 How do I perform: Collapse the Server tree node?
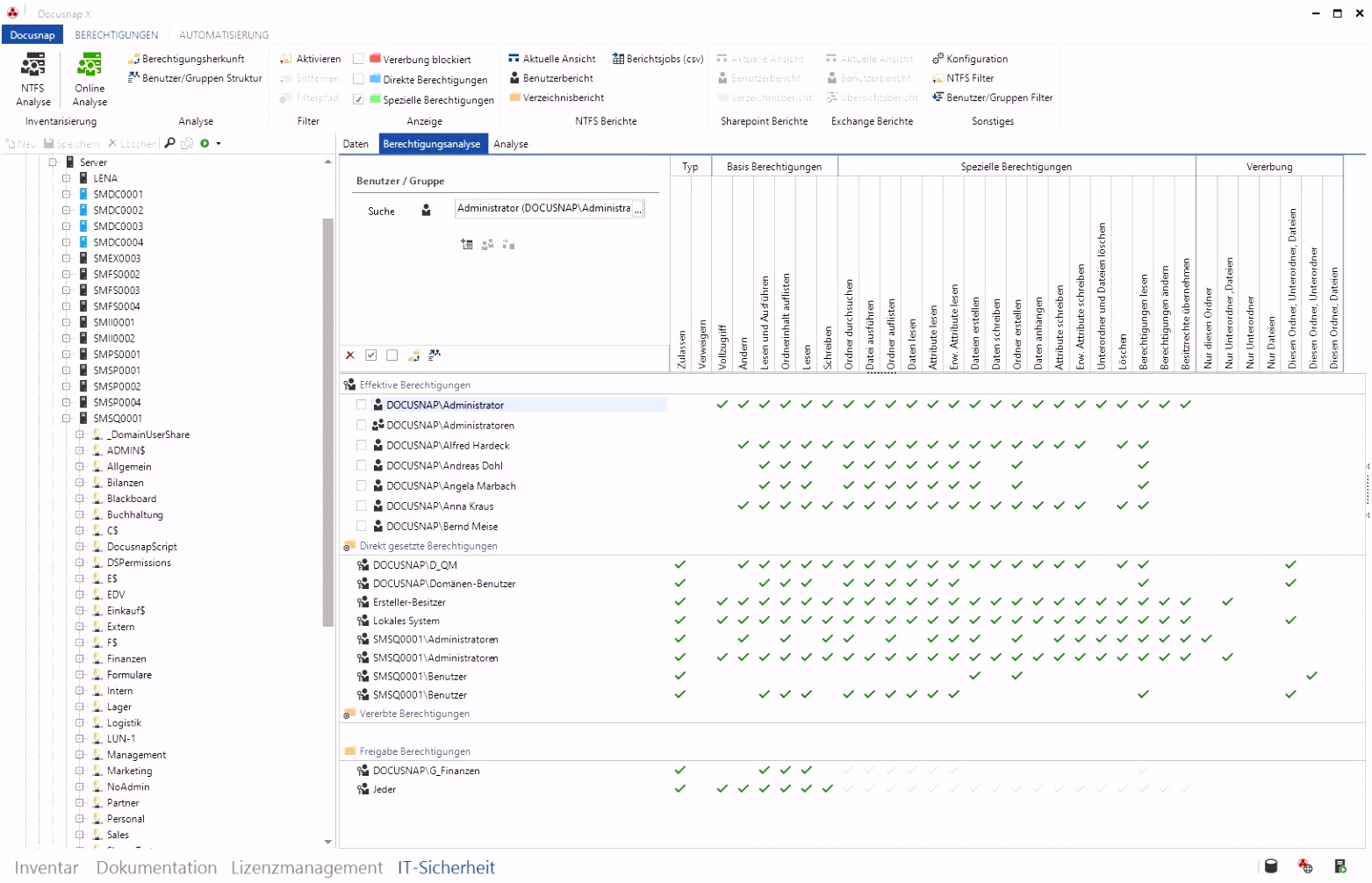(53, 162)
